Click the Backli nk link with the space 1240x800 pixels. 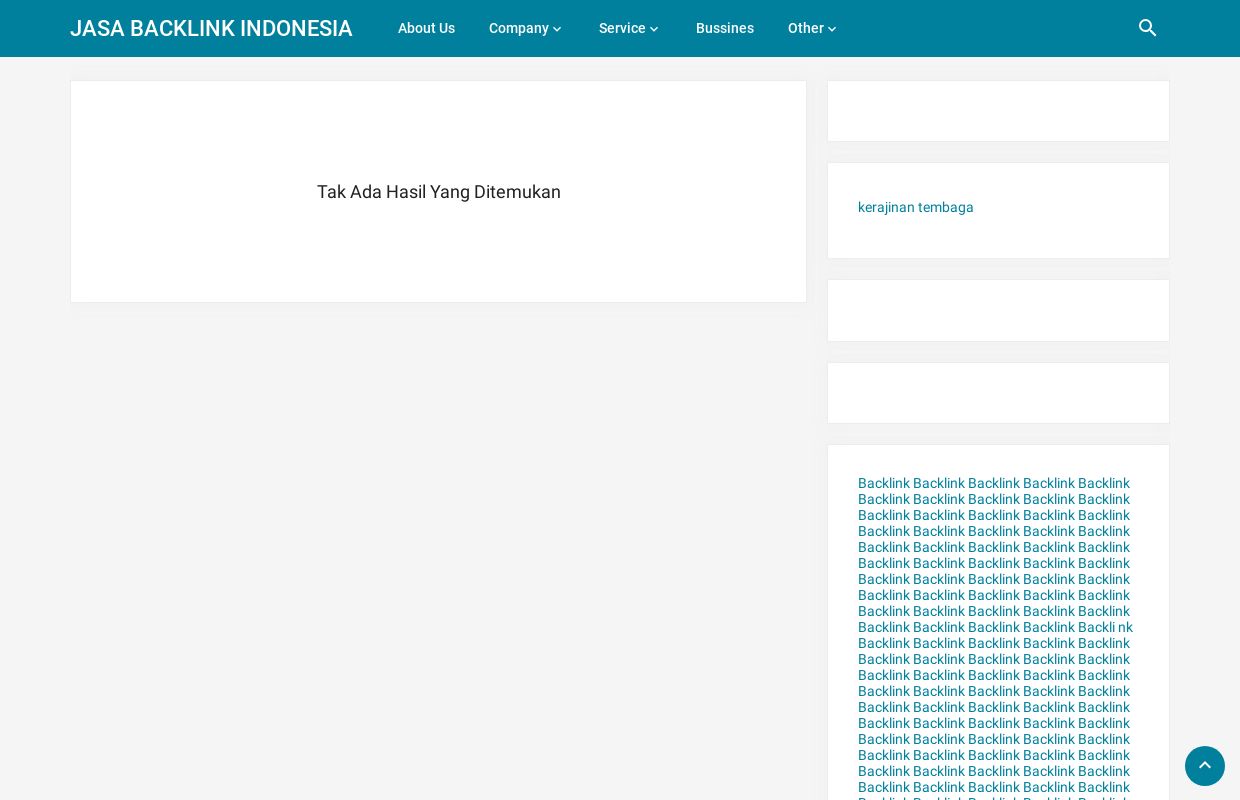(1107, 627)
